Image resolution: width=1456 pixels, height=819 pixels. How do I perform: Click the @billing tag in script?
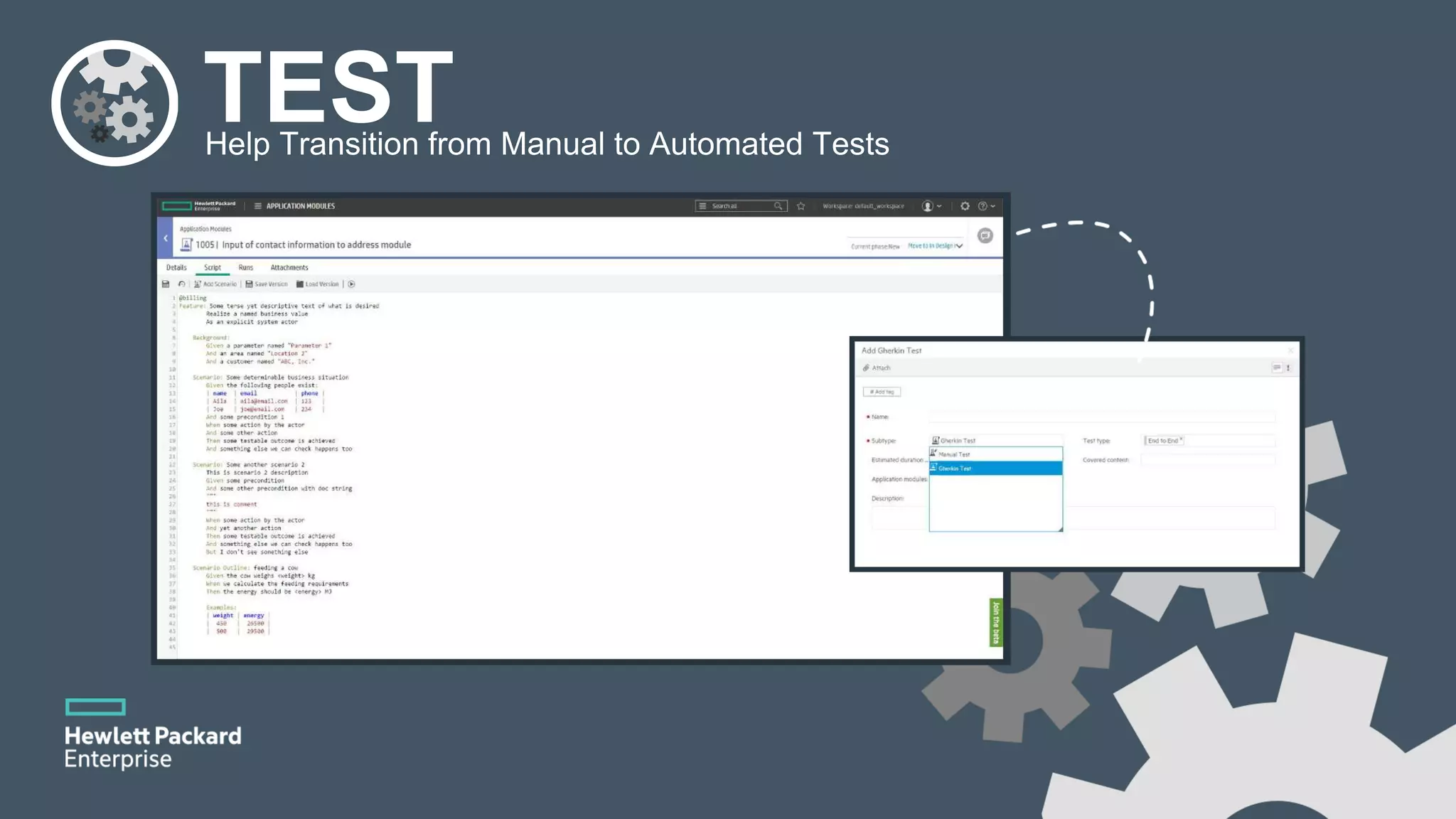[193, 298]
